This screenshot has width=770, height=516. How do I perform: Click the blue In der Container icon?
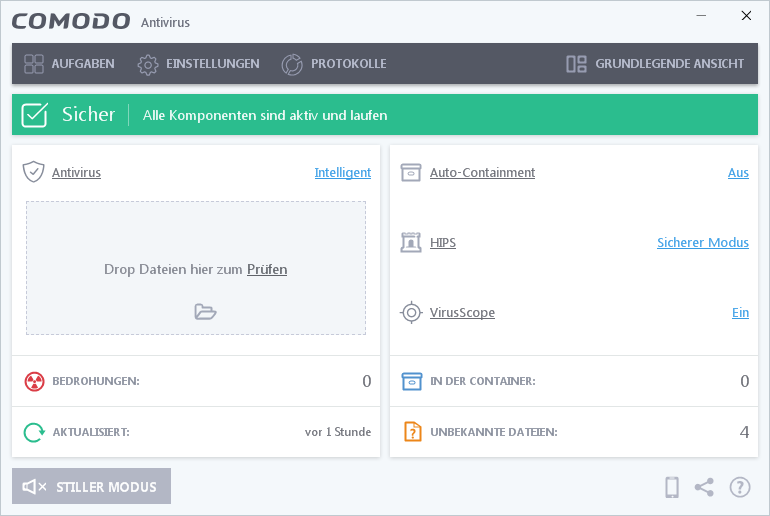412,381
